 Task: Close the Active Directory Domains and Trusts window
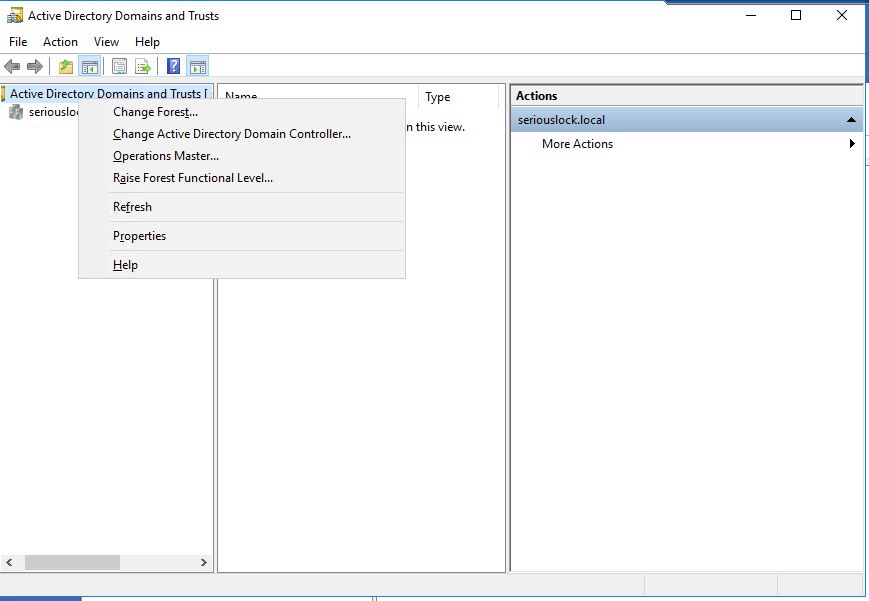point(842,16)
